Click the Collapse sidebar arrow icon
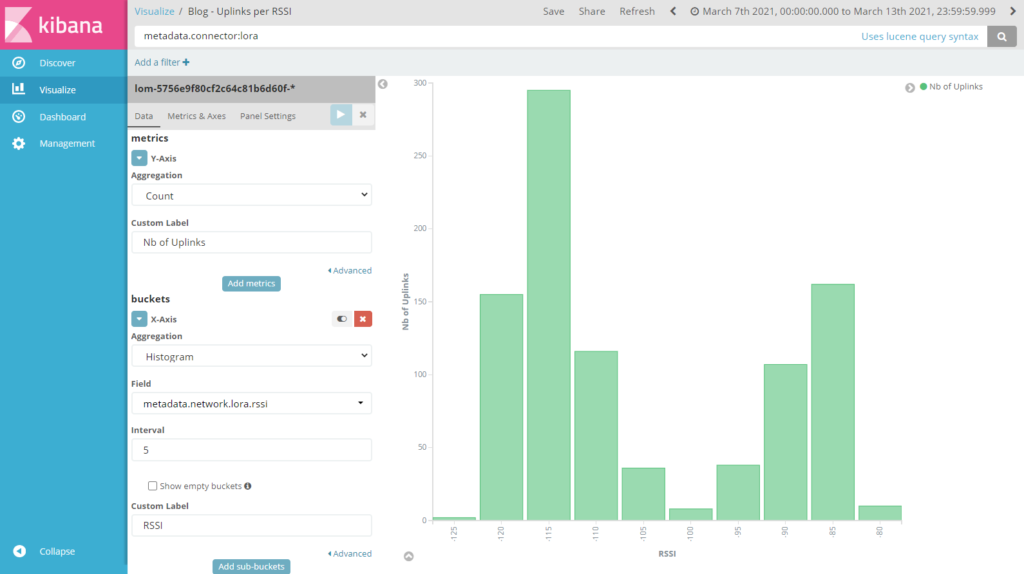The image size is (1024, 574). point(20,551)
